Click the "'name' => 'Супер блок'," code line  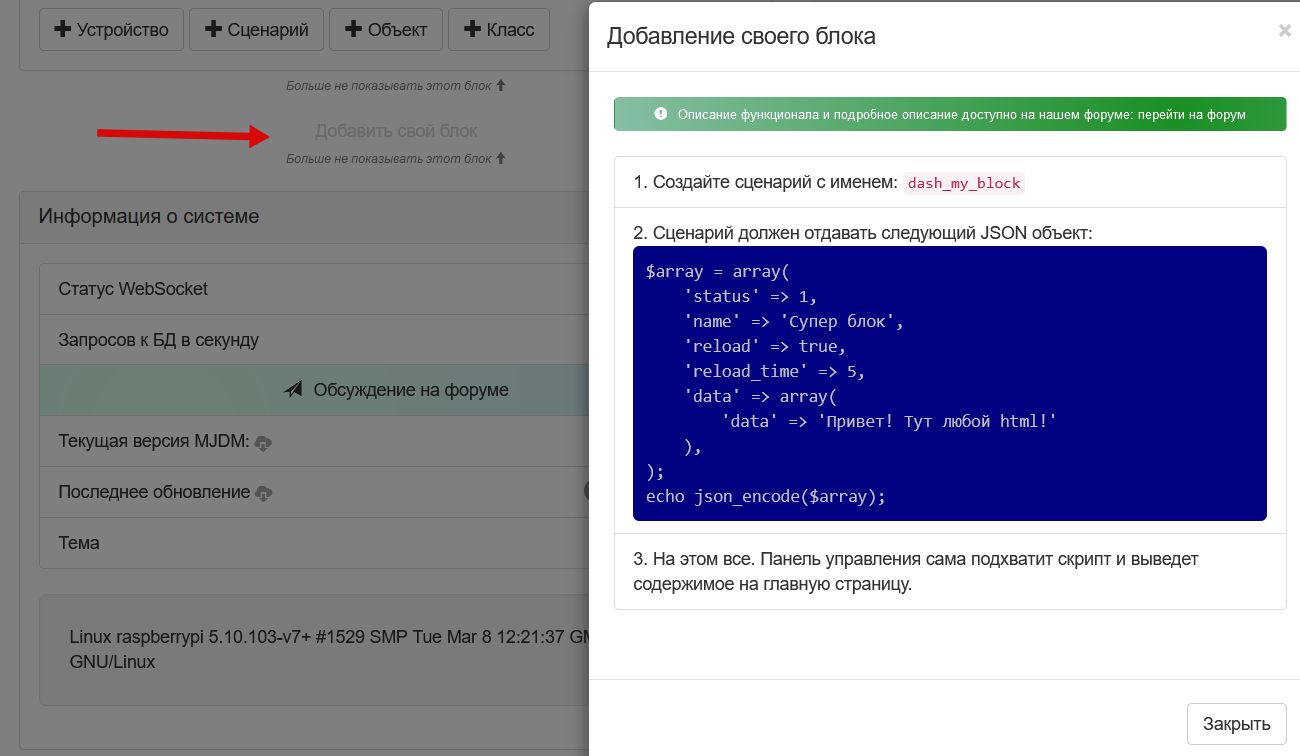(794, 322)
